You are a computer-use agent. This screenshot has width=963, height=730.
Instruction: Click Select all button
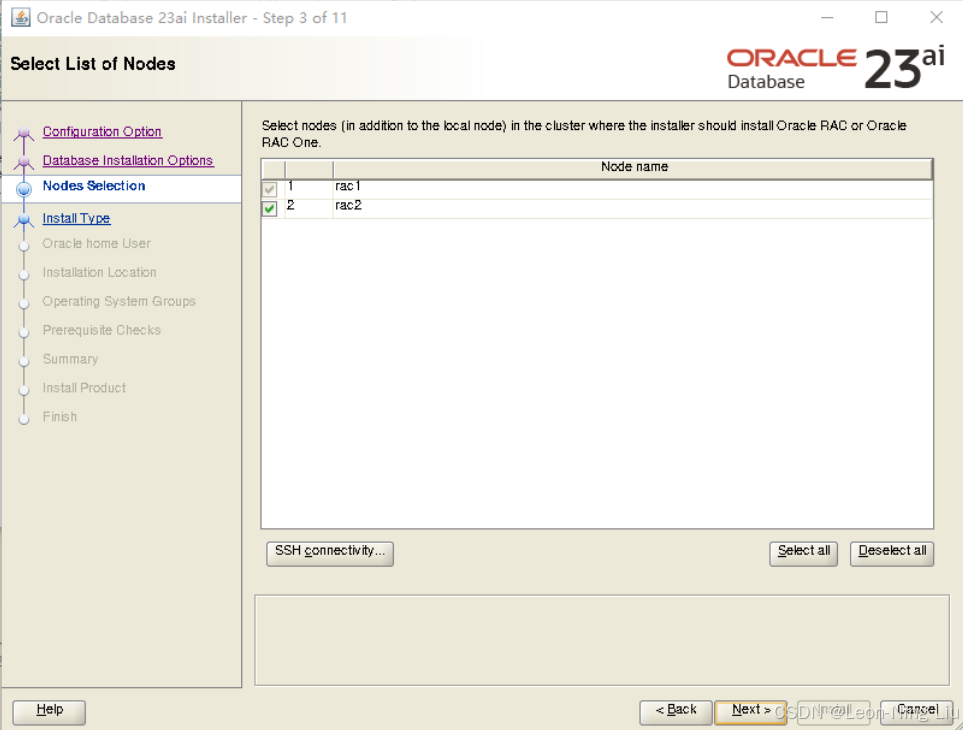[803, 553]
